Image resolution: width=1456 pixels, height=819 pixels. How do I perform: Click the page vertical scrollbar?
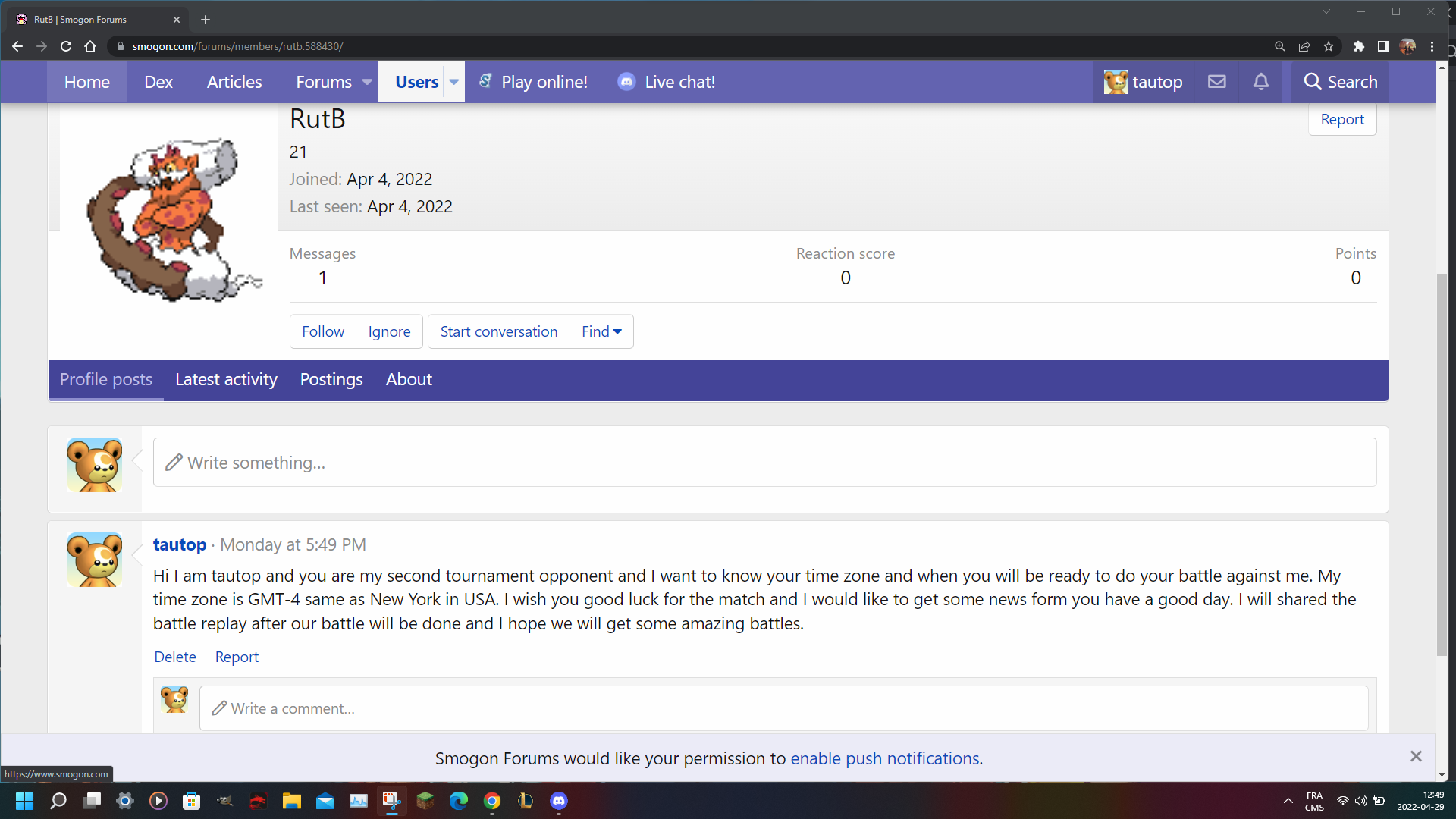pos(1442,463)
